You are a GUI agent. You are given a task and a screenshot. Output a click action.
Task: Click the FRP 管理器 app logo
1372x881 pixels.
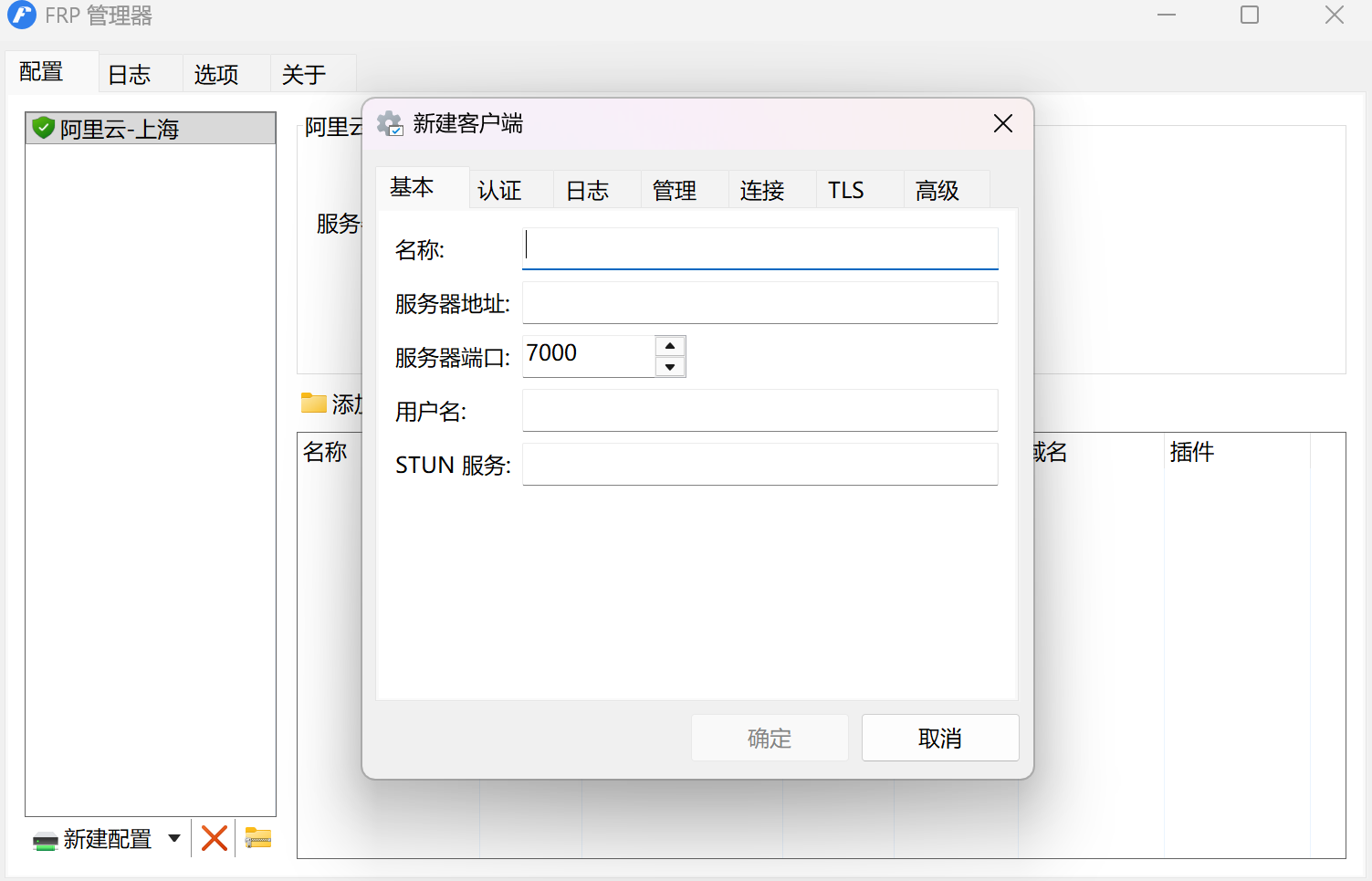[x=21, y=16]
